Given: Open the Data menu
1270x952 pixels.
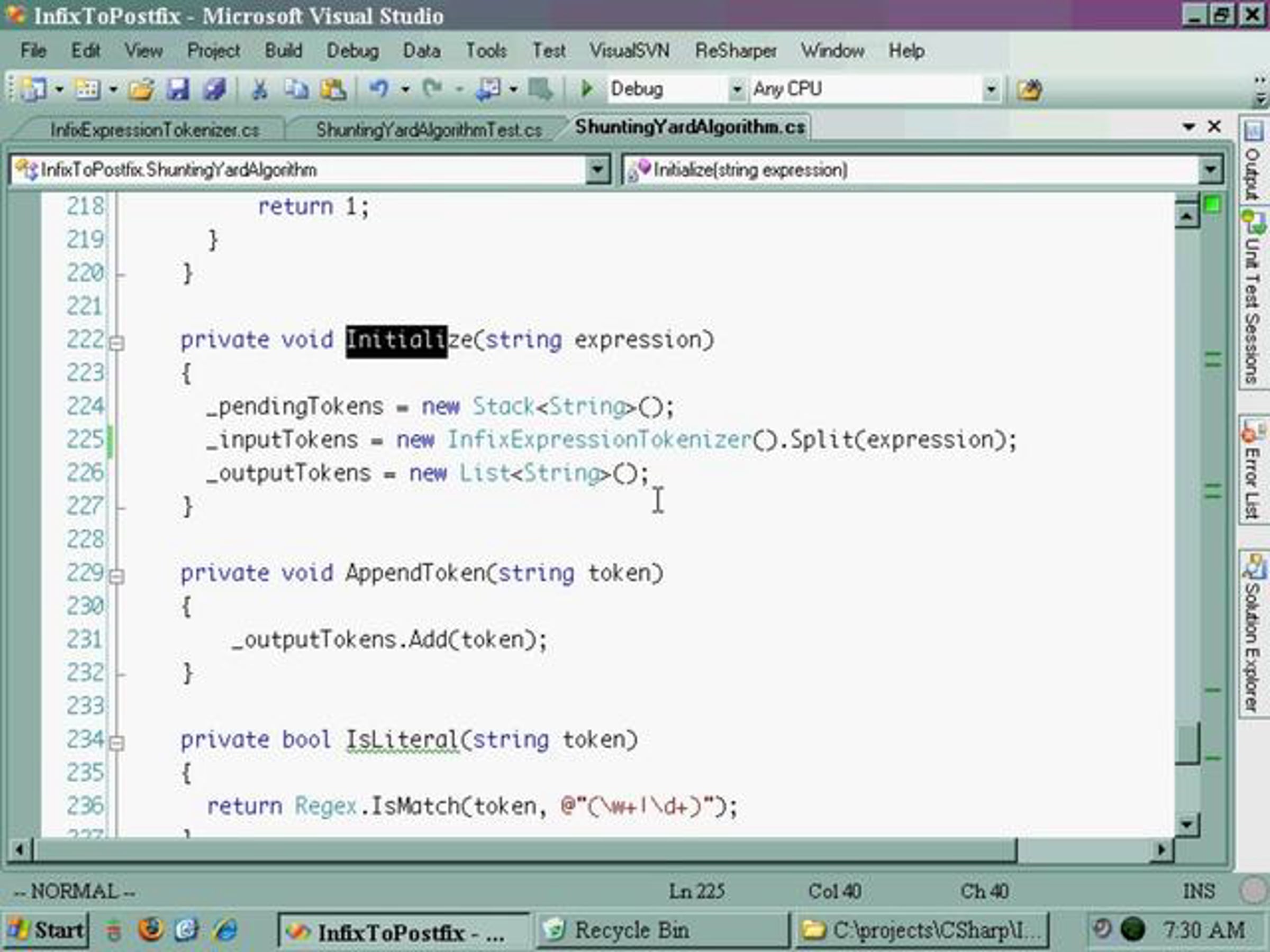Looking at the screenshot, I should point(421,51).
